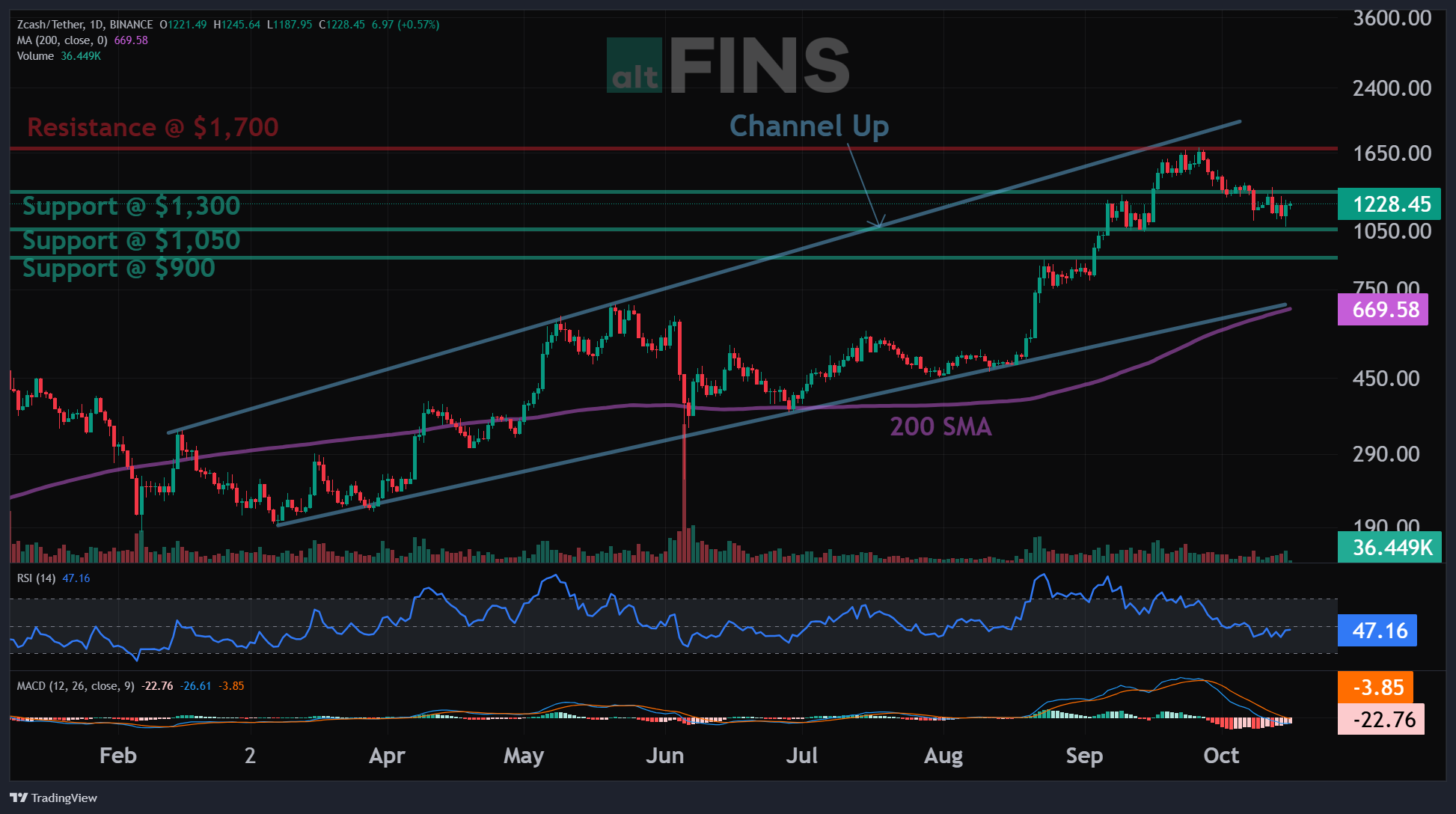Click the Support @ $1,050 annotation

click(x=131, y=240)
